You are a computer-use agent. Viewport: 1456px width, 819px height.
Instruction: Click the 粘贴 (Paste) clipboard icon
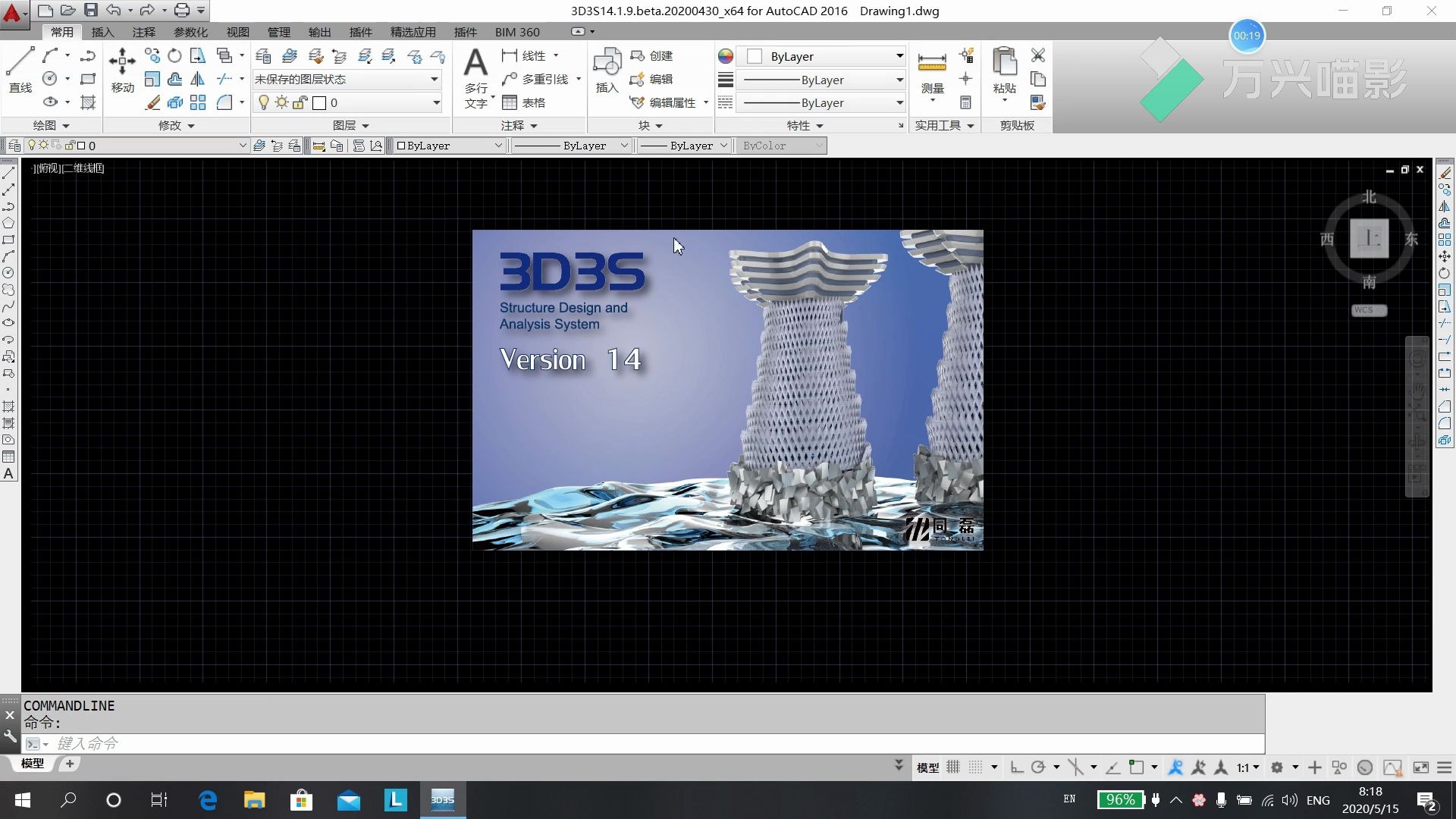click(x=1003, y=68)
